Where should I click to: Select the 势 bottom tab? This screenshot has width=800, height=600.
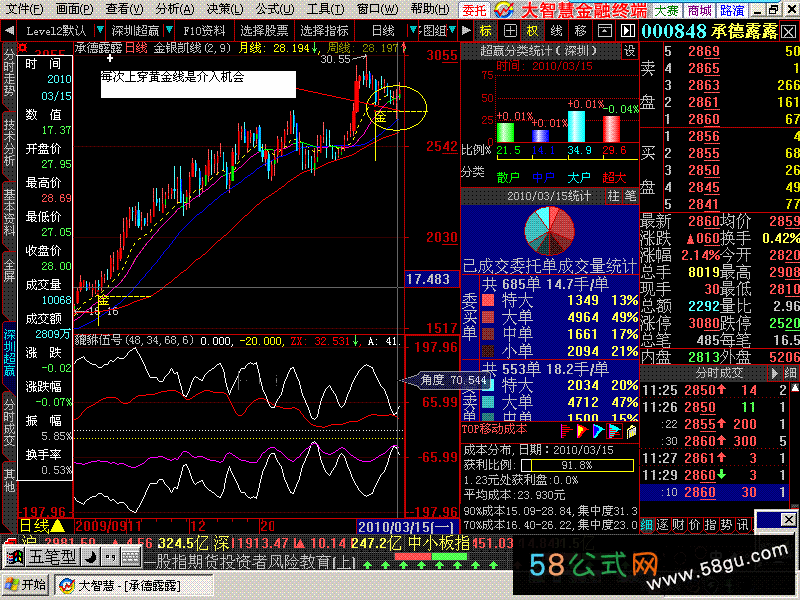[x=726, y=525]
